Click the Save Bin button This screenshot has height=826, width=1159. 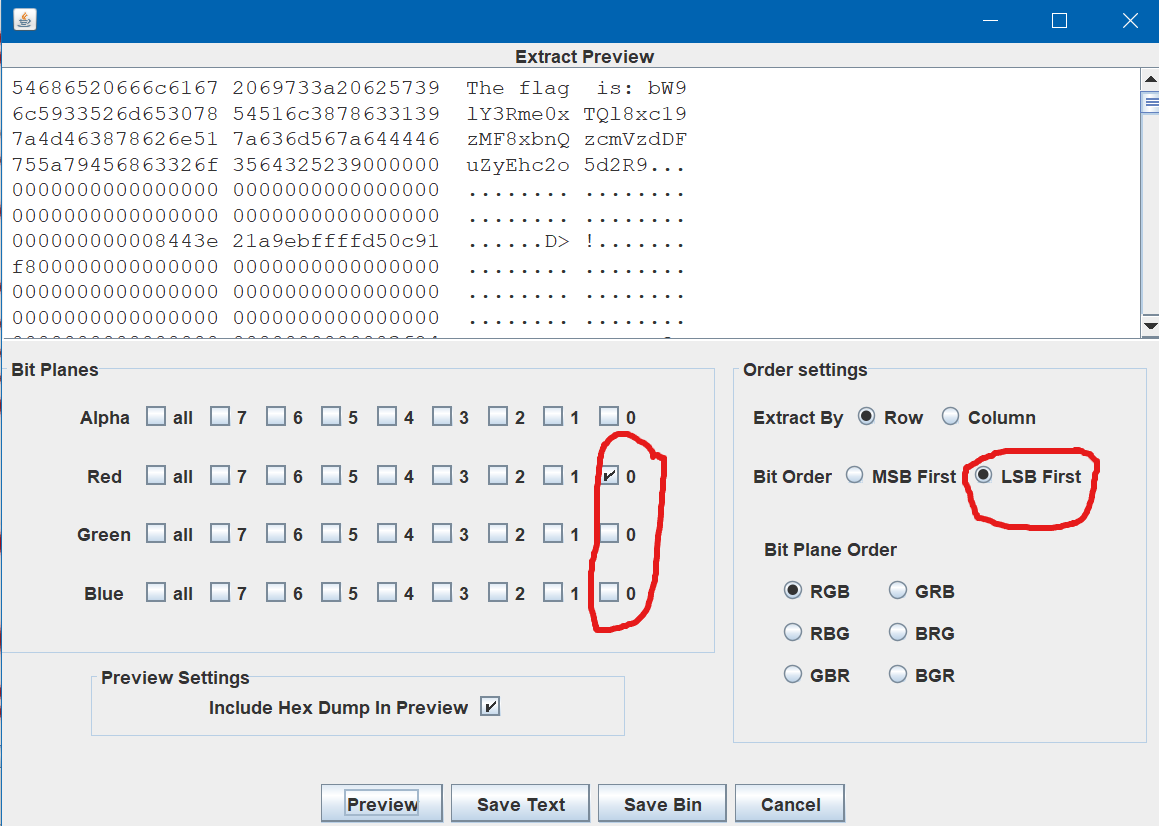(x=662, y=804)
